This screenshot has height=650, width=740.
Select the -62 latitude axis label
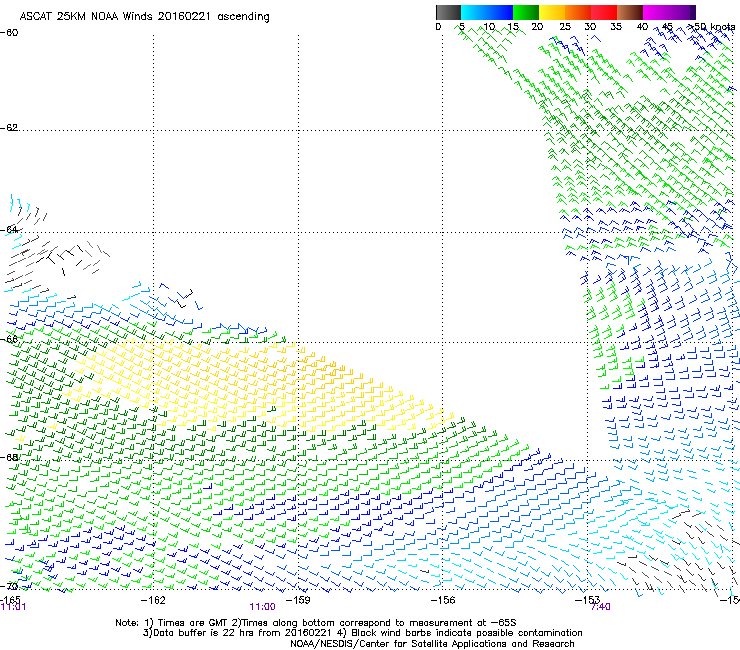9,128
